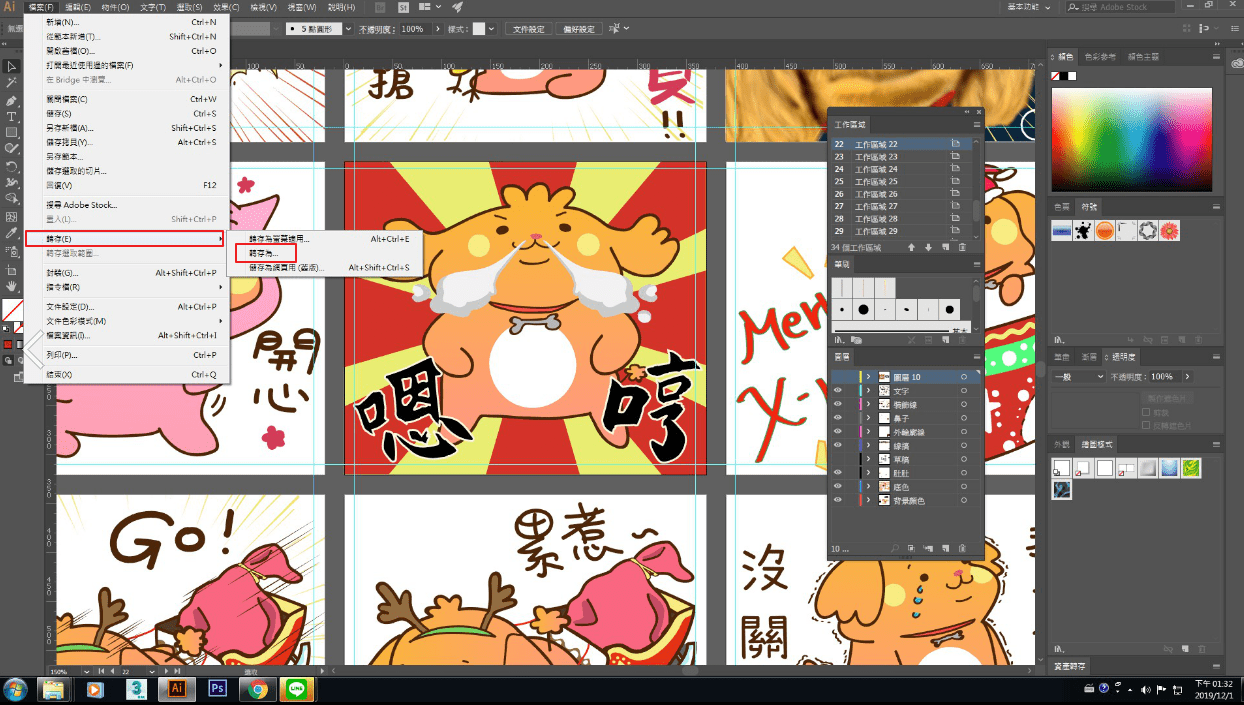Viewport: 1244px width, 705px height.
Task: Hide the 背景顏色 layer
Action: (838, 499)
